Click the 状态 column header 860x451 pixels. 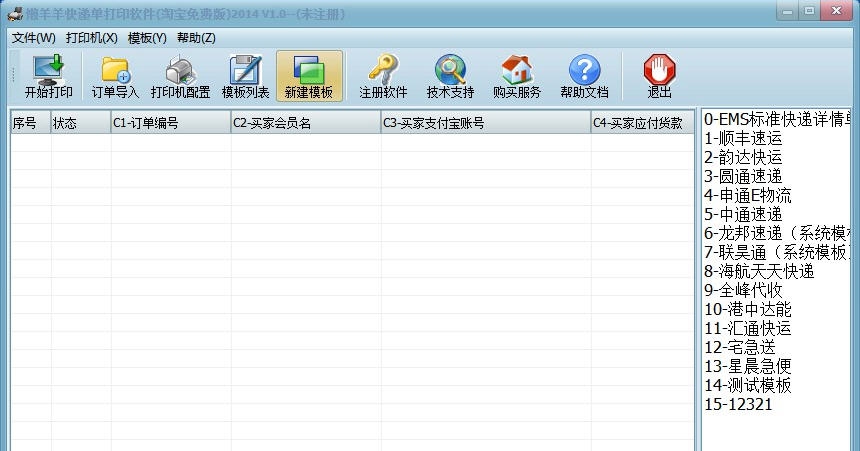point(81,123)
